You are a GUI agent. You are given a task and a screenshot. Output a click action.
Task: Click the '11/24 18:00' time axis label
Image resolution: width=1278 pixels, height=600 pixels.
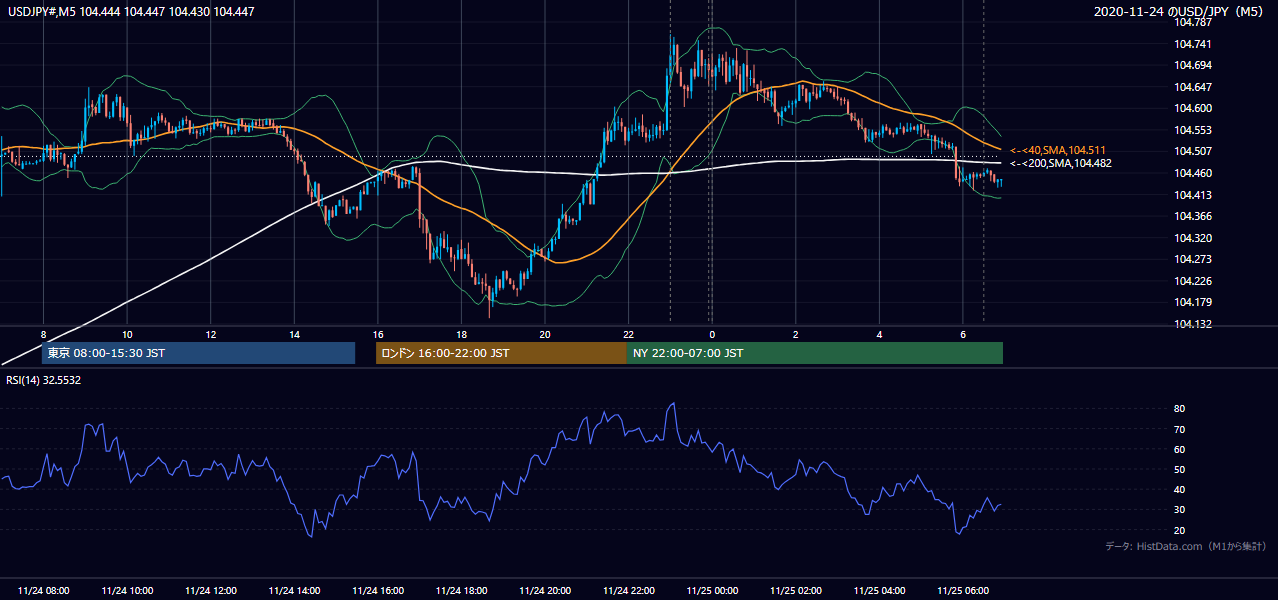[461, 591]
